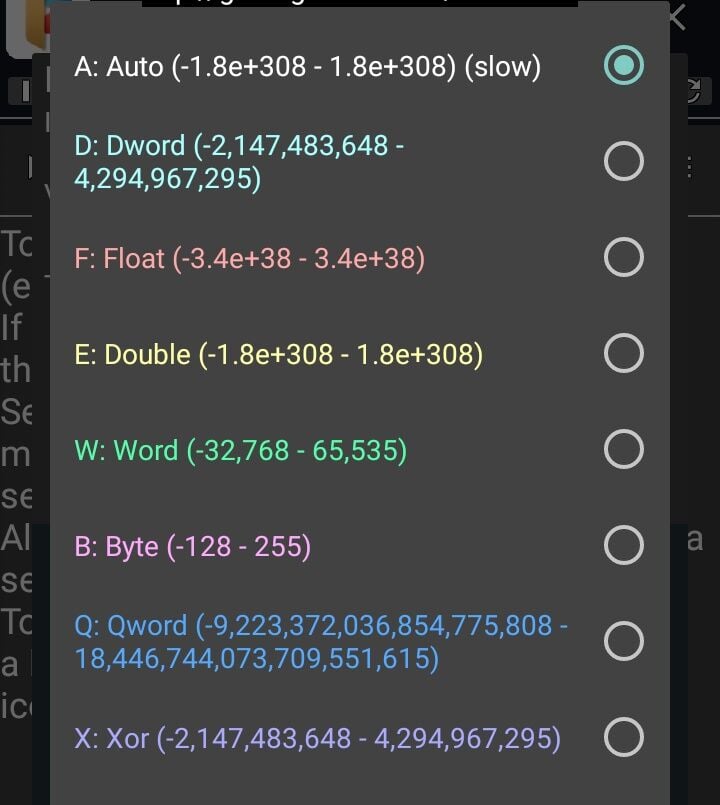Select the X: Xor radio button
720x805 pixels.
(624, 738)
